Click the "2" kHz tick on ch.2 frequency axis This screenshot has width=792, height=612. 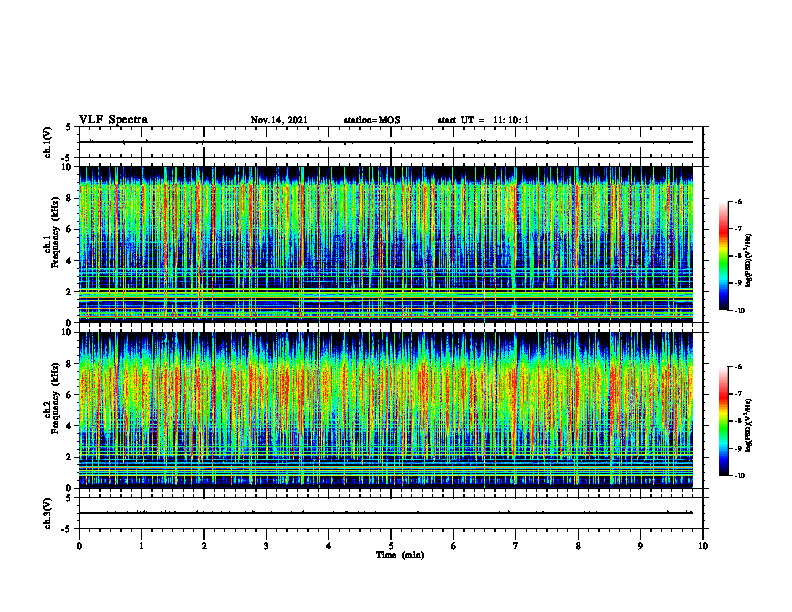pos(69,457)
